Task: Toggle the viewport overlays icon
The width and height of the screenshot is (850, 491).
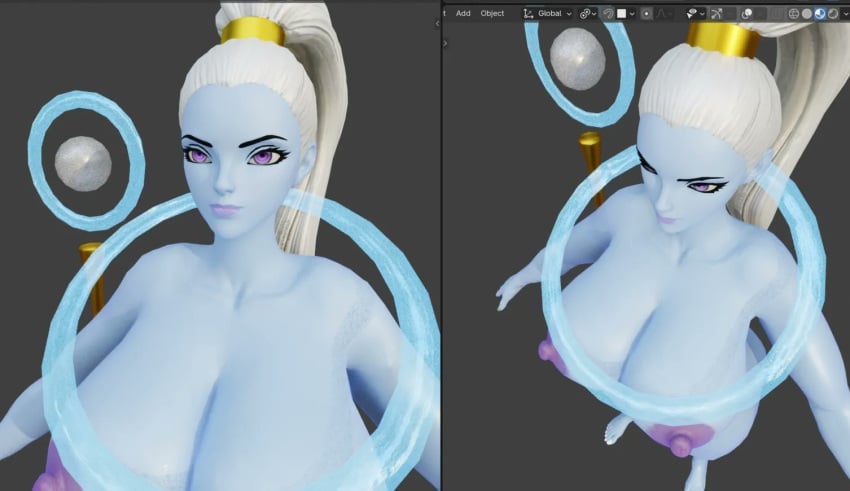Action: [x=747, y=14]
